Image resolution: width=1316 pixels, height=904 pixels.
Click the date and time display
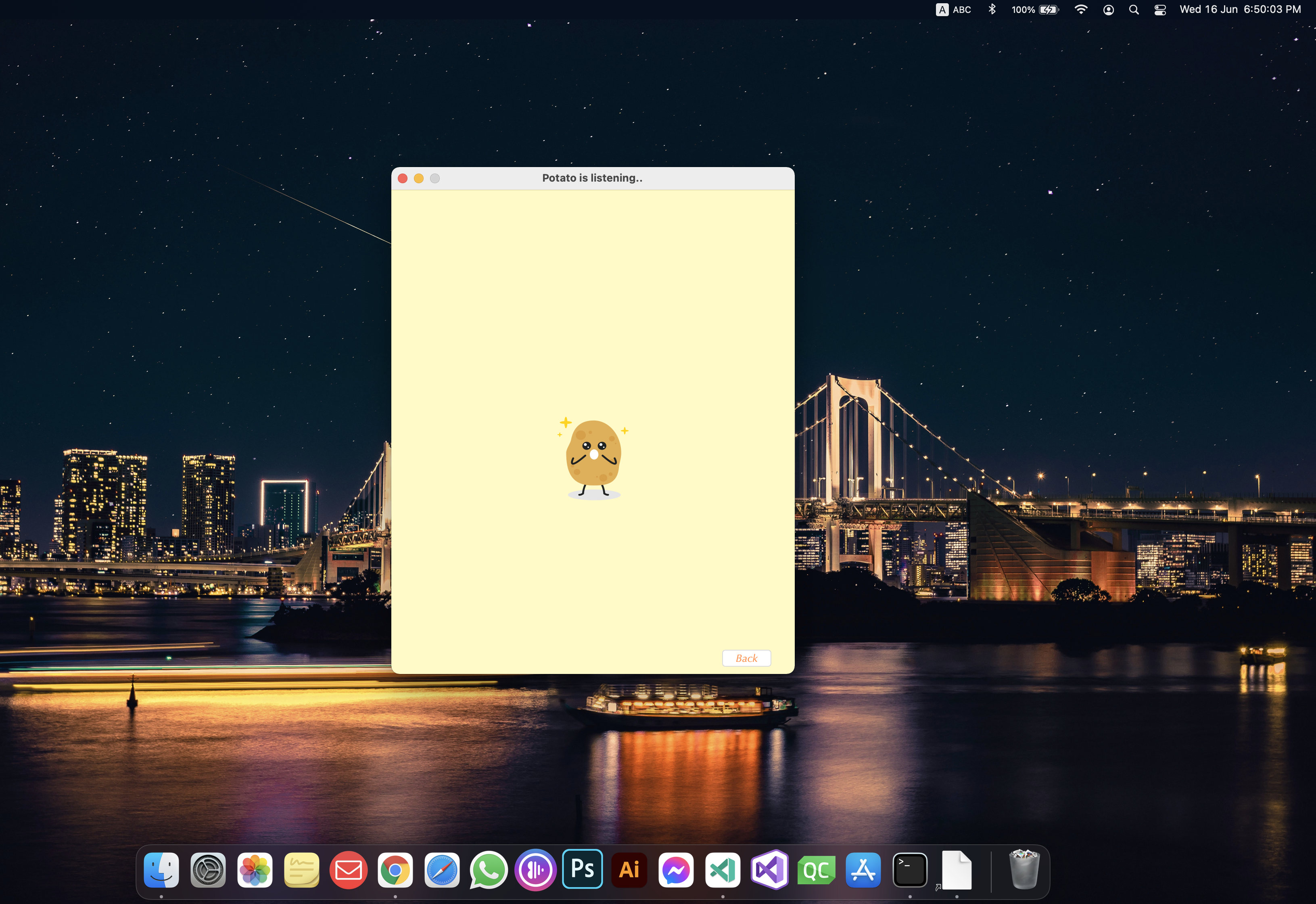tap(1240, 10)
